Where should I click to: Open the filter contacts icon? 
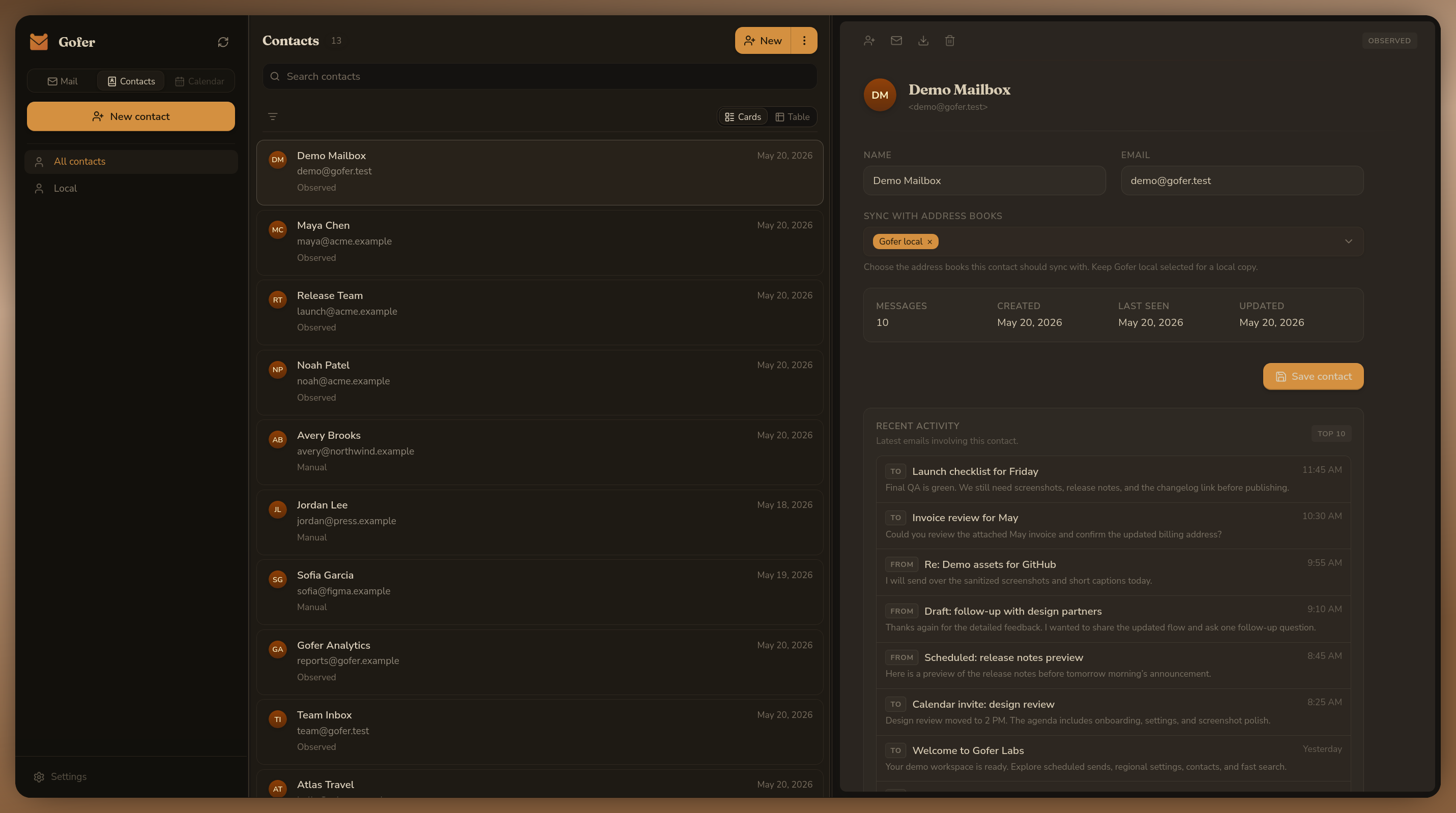pos(273,116)
